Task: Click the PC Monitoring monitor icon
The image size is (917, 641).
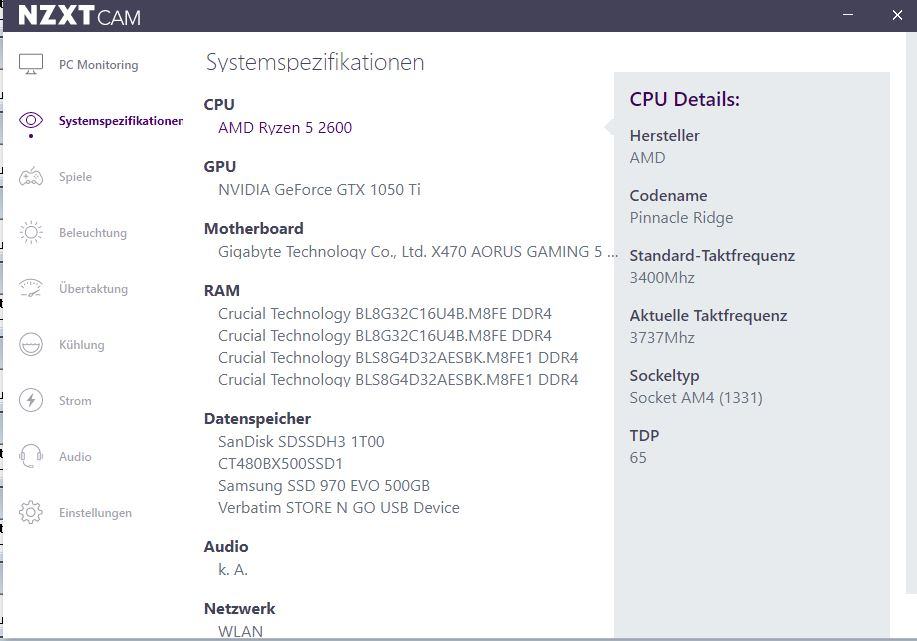Action: pyautogui.click(x=31, y=64)
